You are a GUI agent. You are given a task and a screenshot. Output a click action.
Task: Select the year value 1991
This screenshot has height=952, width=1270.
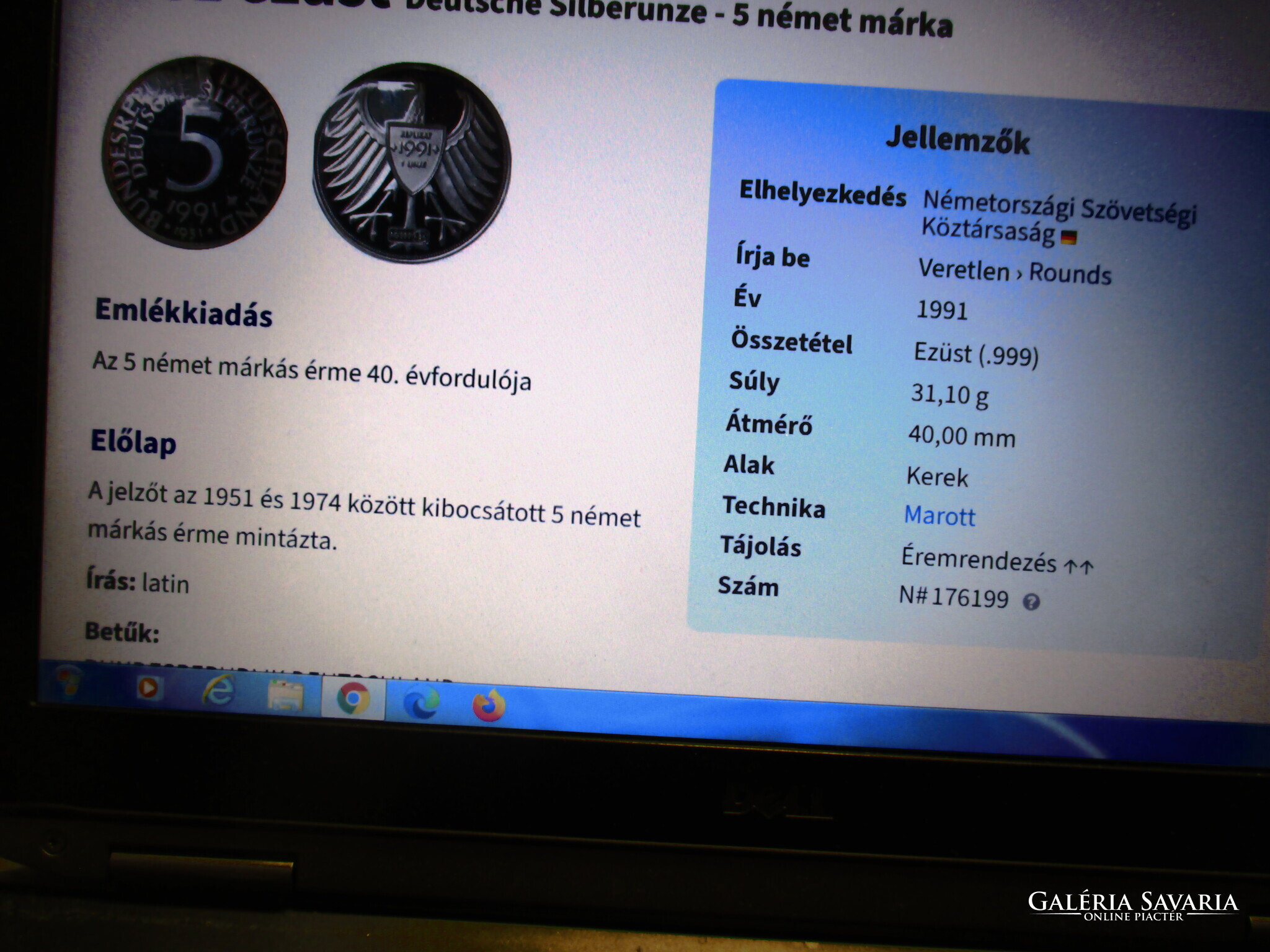pos(942,309)
